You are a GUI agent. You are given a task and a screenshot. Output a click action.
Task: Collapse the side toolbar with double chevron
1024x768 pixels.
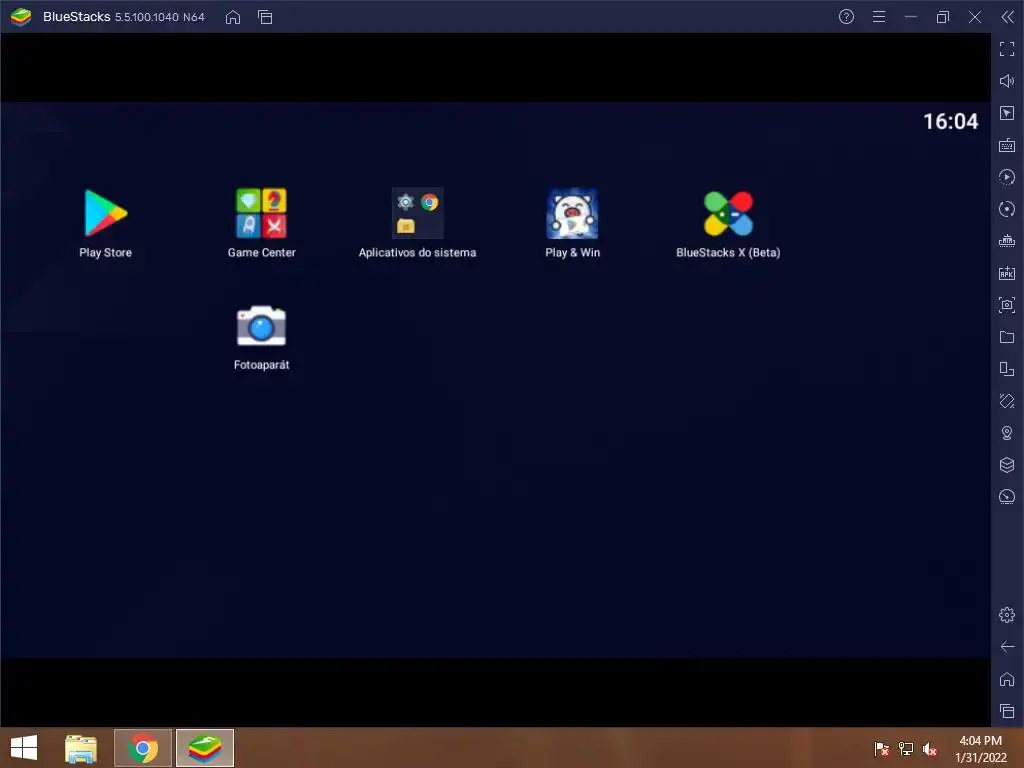1008,17
